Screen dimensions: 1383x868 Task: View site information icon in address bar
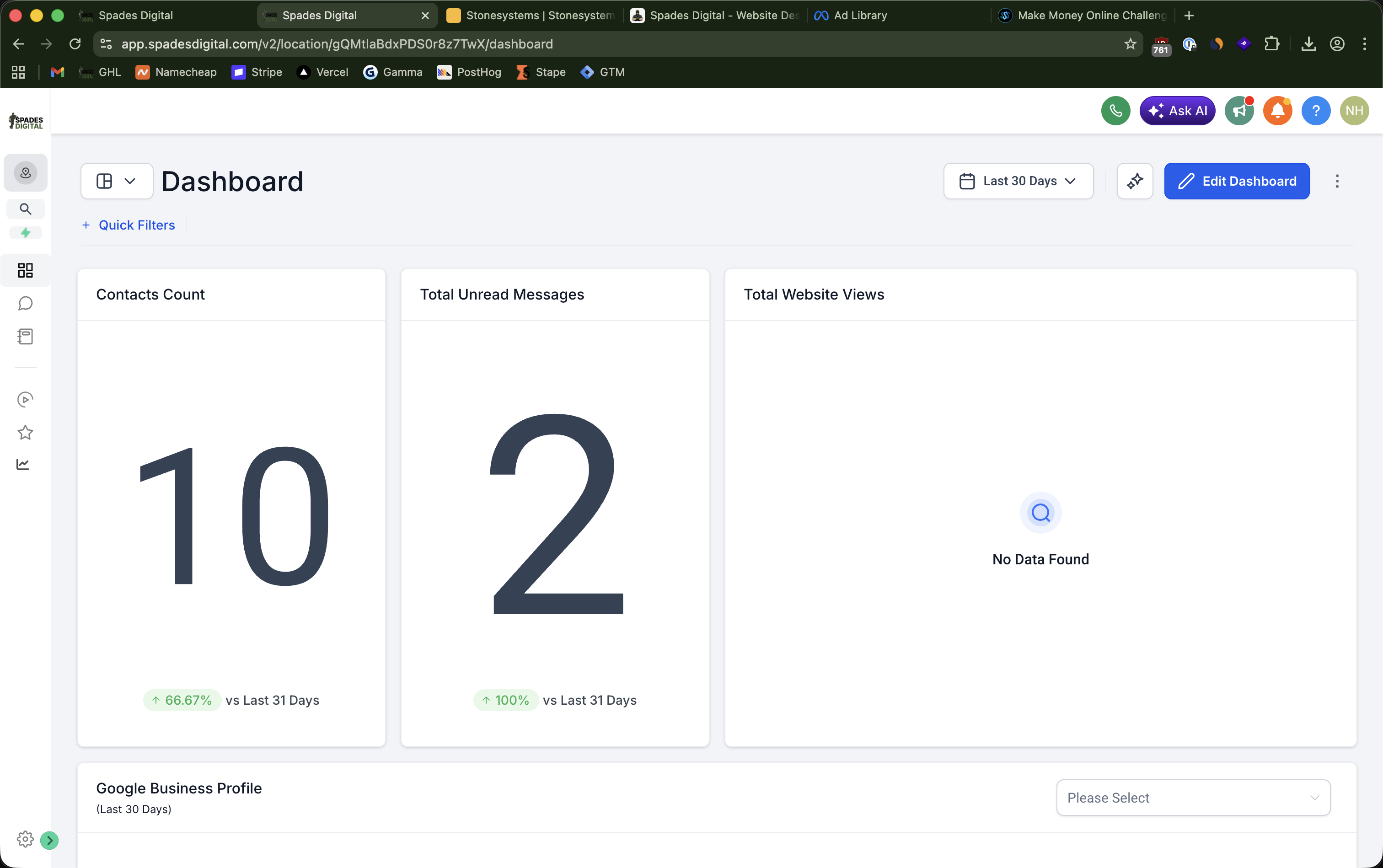pos(106,44)
